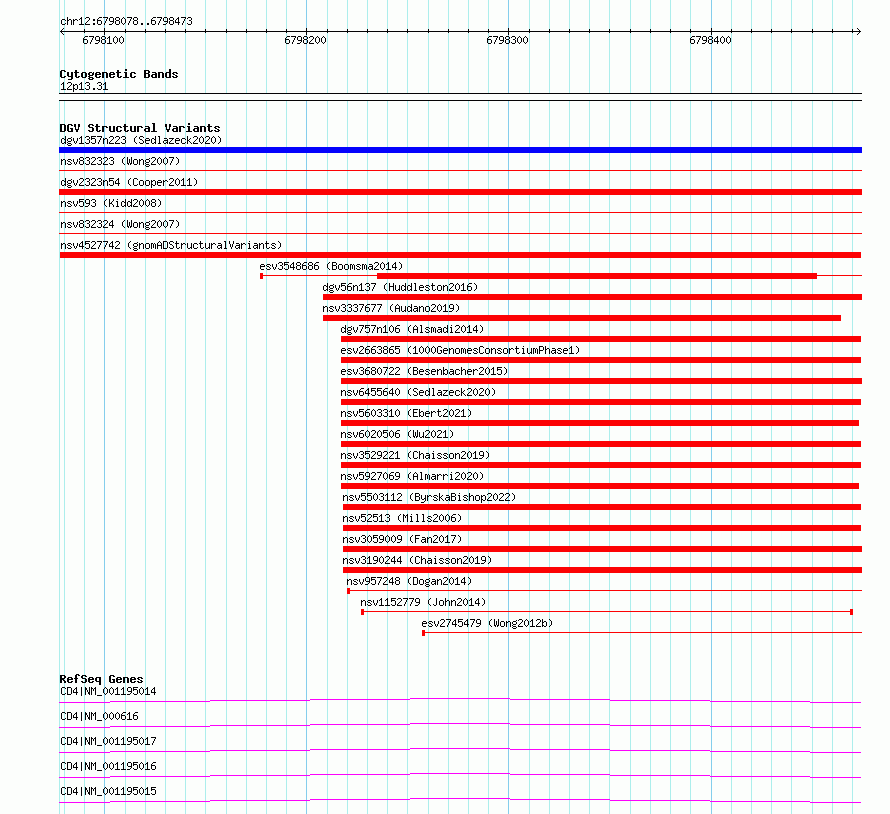Open esv2745479 (Wong2012b) variant
The width and height of the screenshot is (890, 814).
click(487, 623)
